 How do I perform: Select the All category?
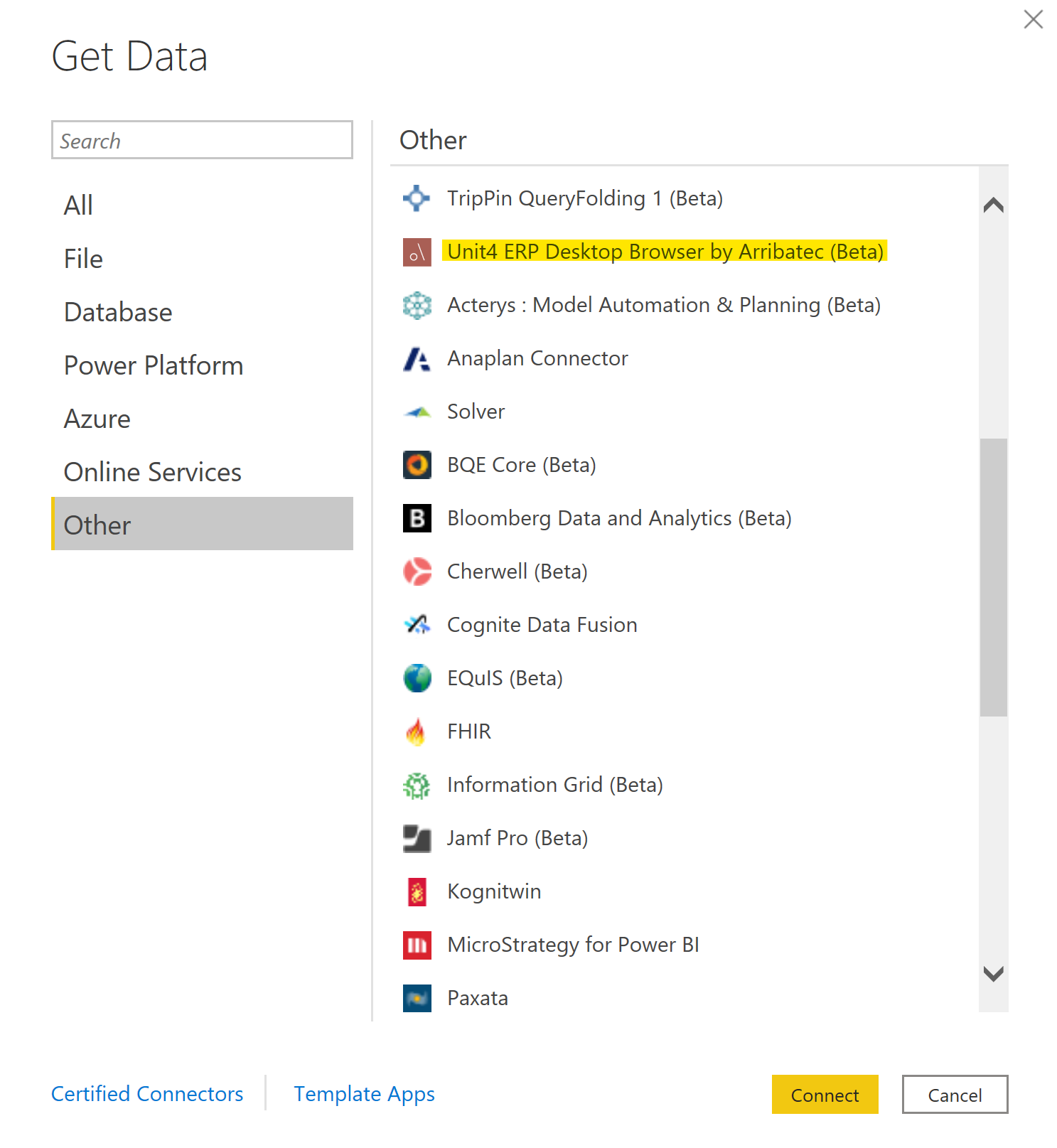click(202, 205)
